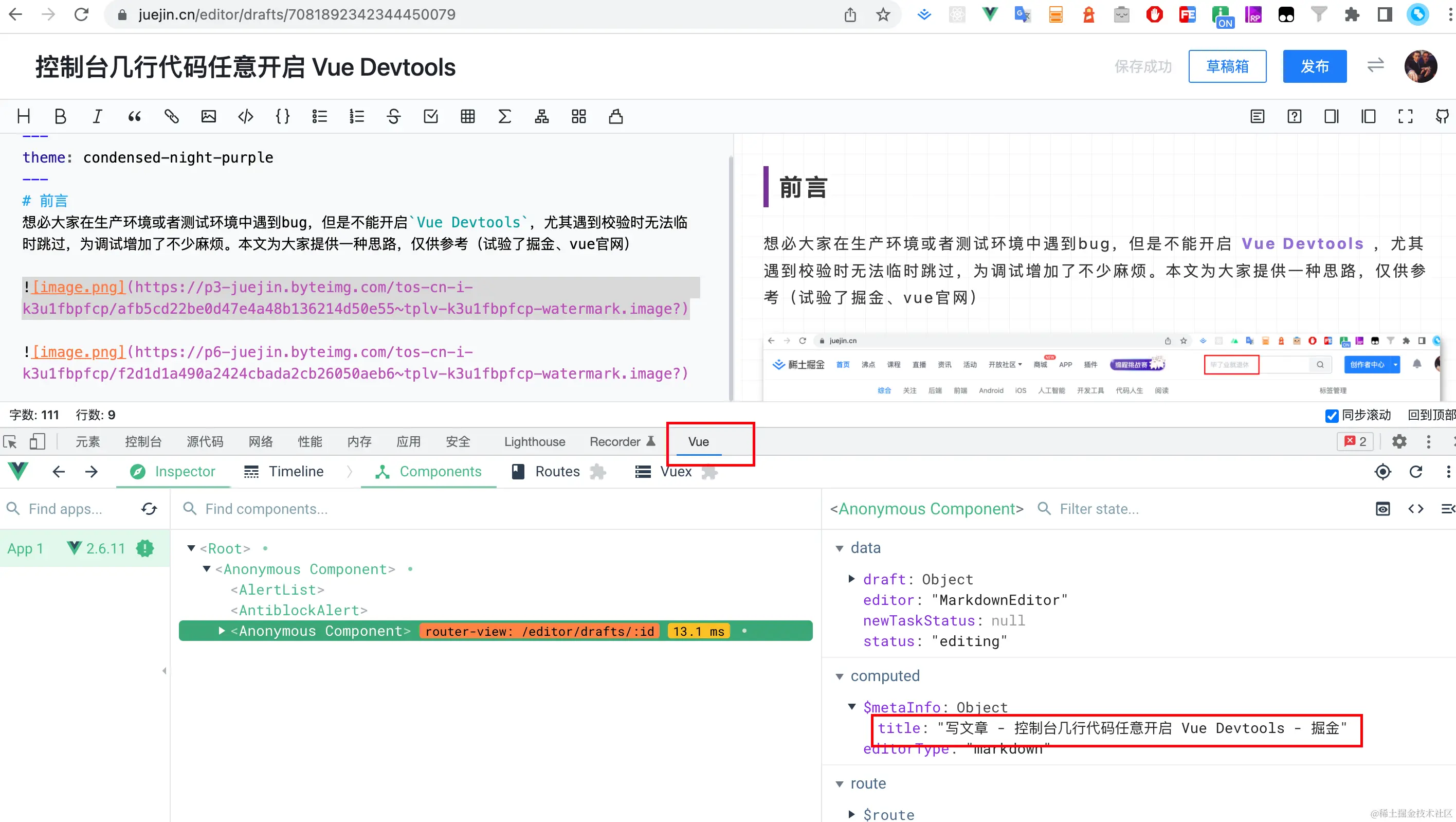Expand the selected router-view Anonymous Component
1456x822 pixels.
pyautogui.click(x=222, y=630)
